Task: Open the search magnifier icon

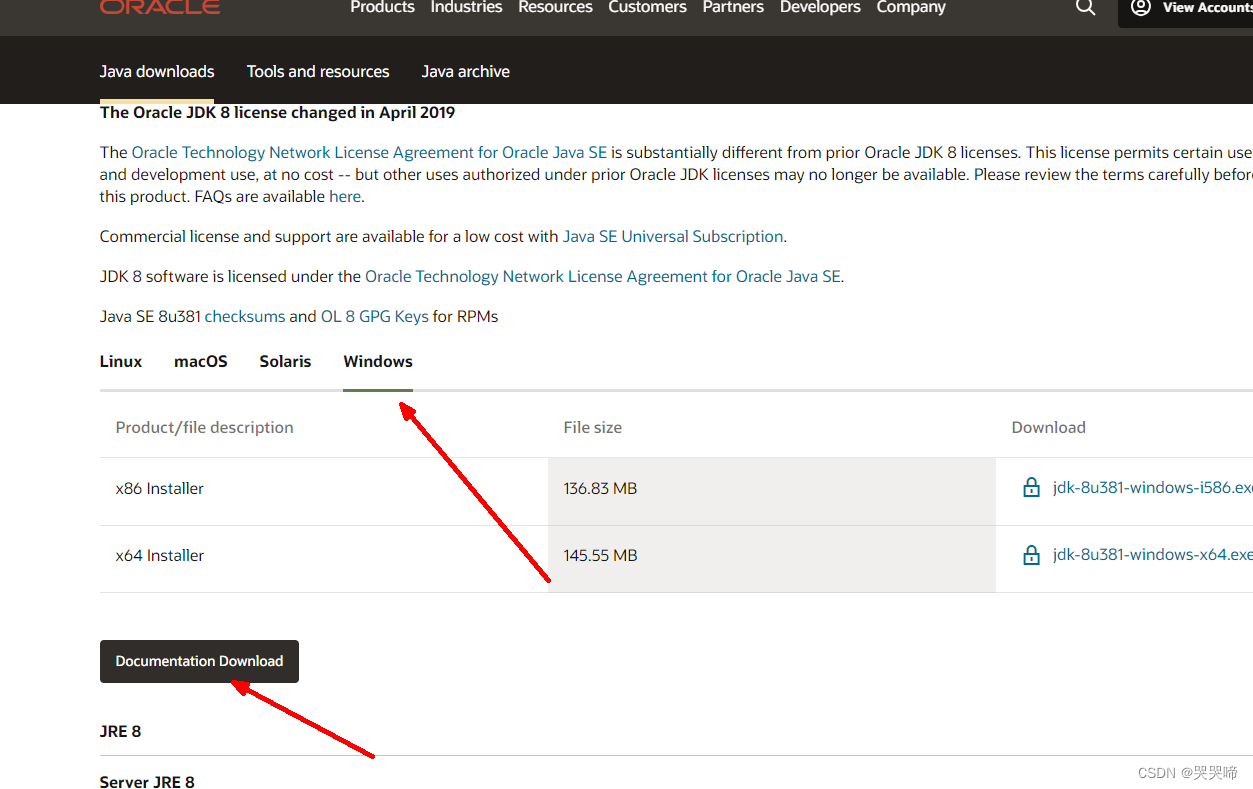Action: [1085, 8]
